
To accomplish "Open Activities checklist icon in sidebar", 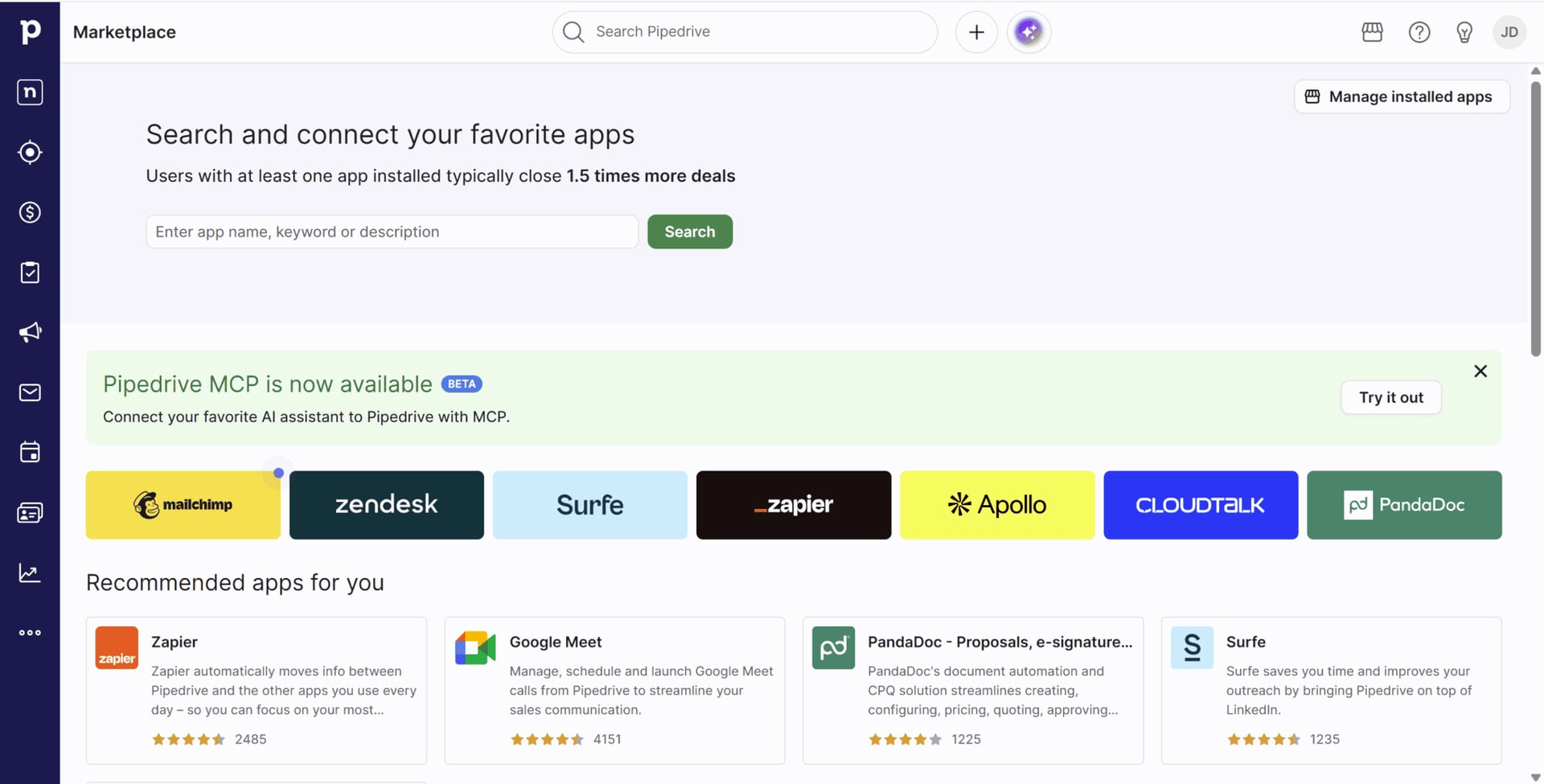I will pos(30,273).
